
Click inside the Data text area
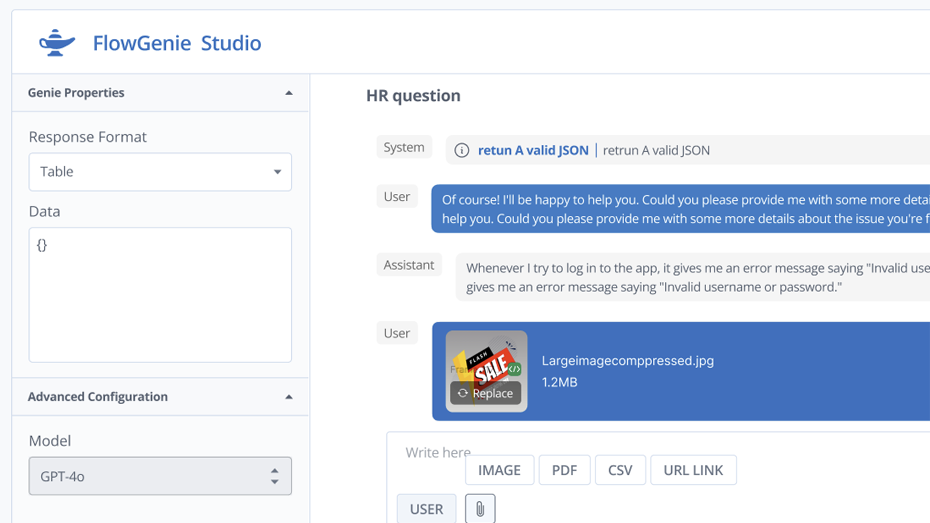(160, 295)
